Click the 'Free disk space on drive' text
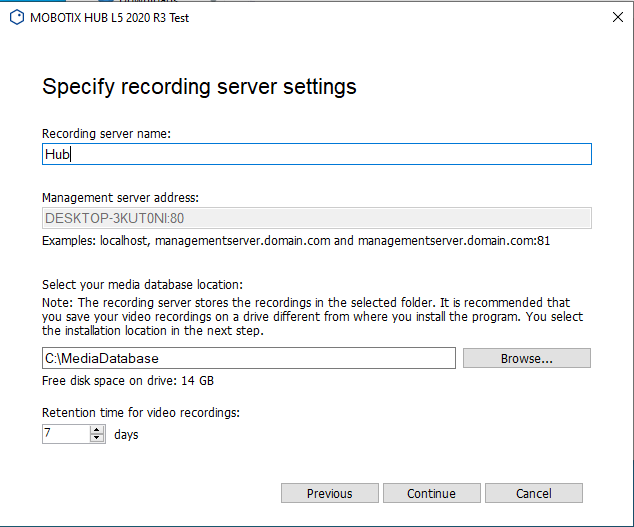The width and height of the screenshot is (634, 527). click(x=128, y=381)
